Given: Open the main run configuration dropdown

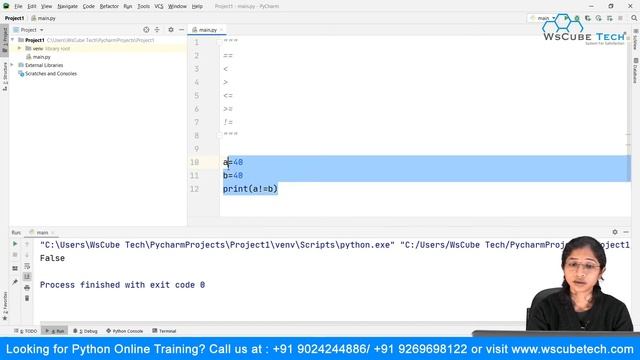Looking at the screenshot, I should (543, 18).
